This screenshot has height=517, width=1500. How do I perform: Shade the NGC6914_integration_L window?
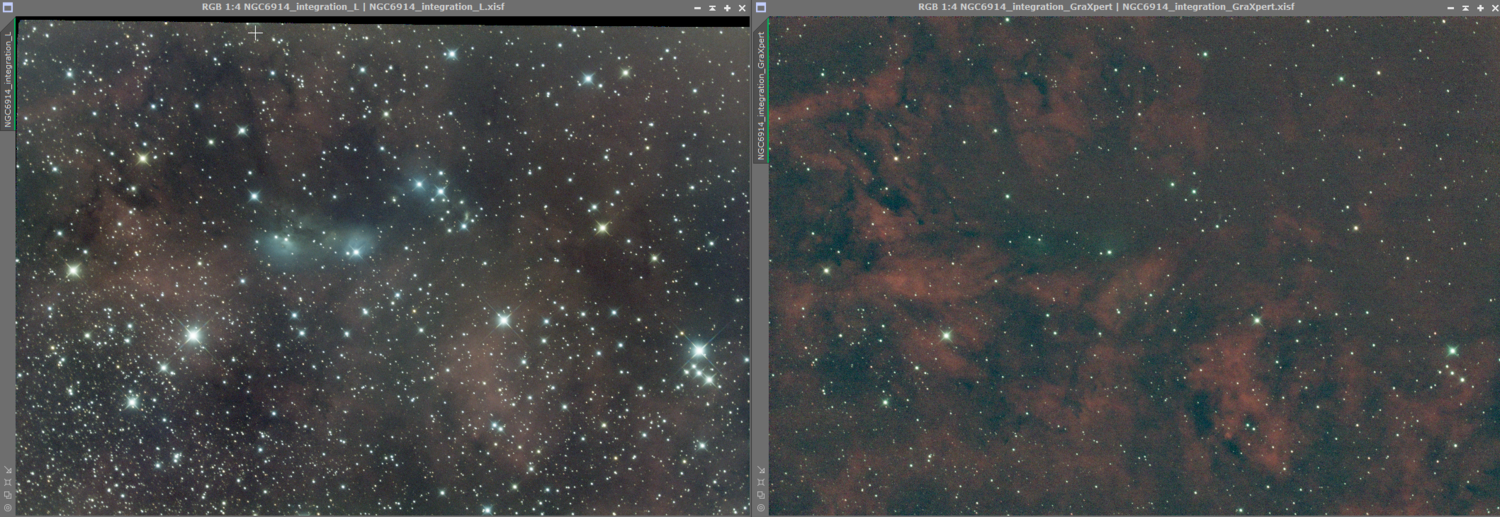pos(712,8)
